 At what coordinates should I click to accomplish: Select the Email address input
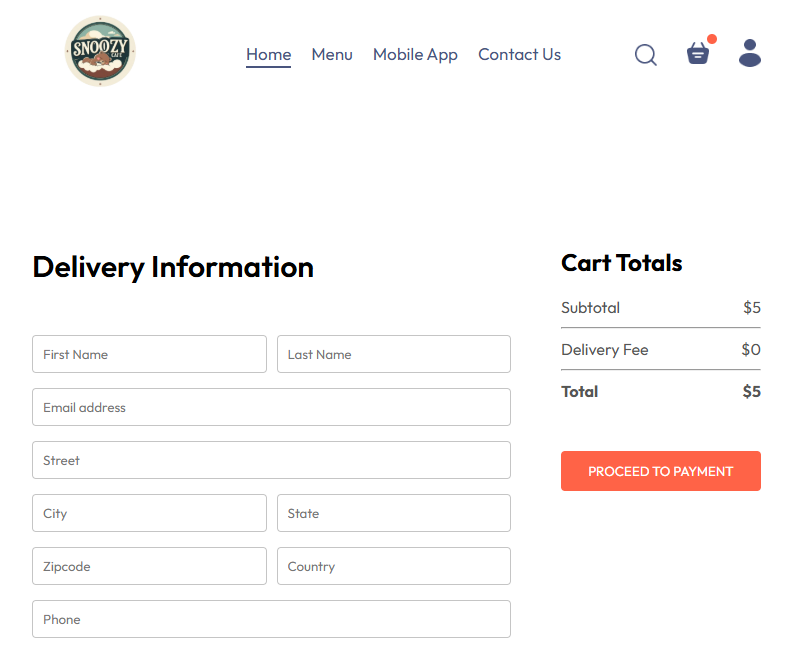coord(271,407)
